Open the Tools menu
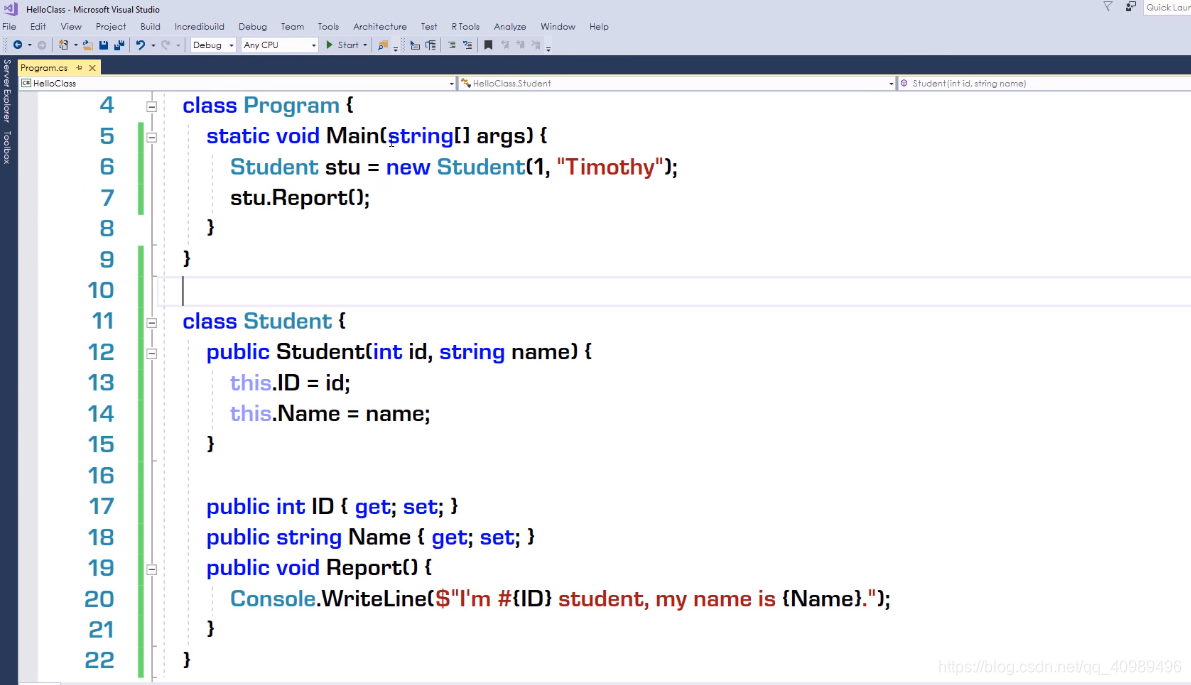Screen dimensions: 1191x685 pos(328,27)
